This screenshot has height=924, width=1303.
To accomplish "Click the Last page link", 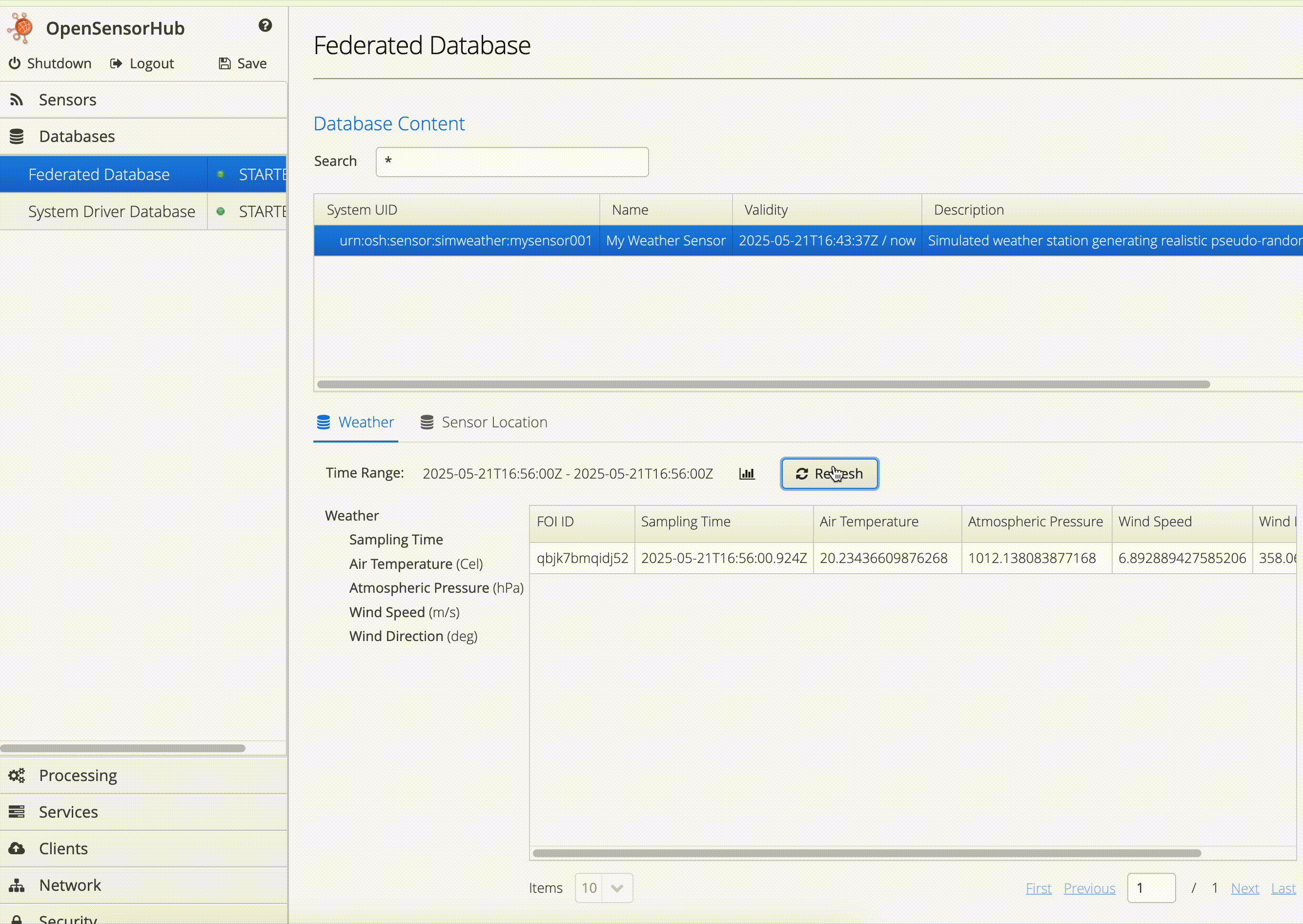I will 1283,888.
